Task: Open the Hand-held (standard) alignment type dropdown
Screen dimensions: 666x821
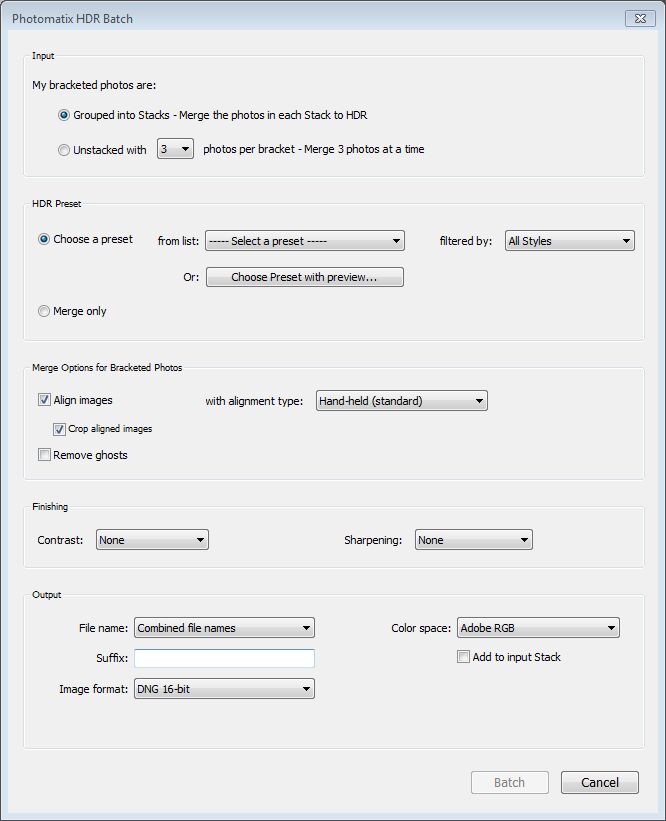Action: (402, 401)
